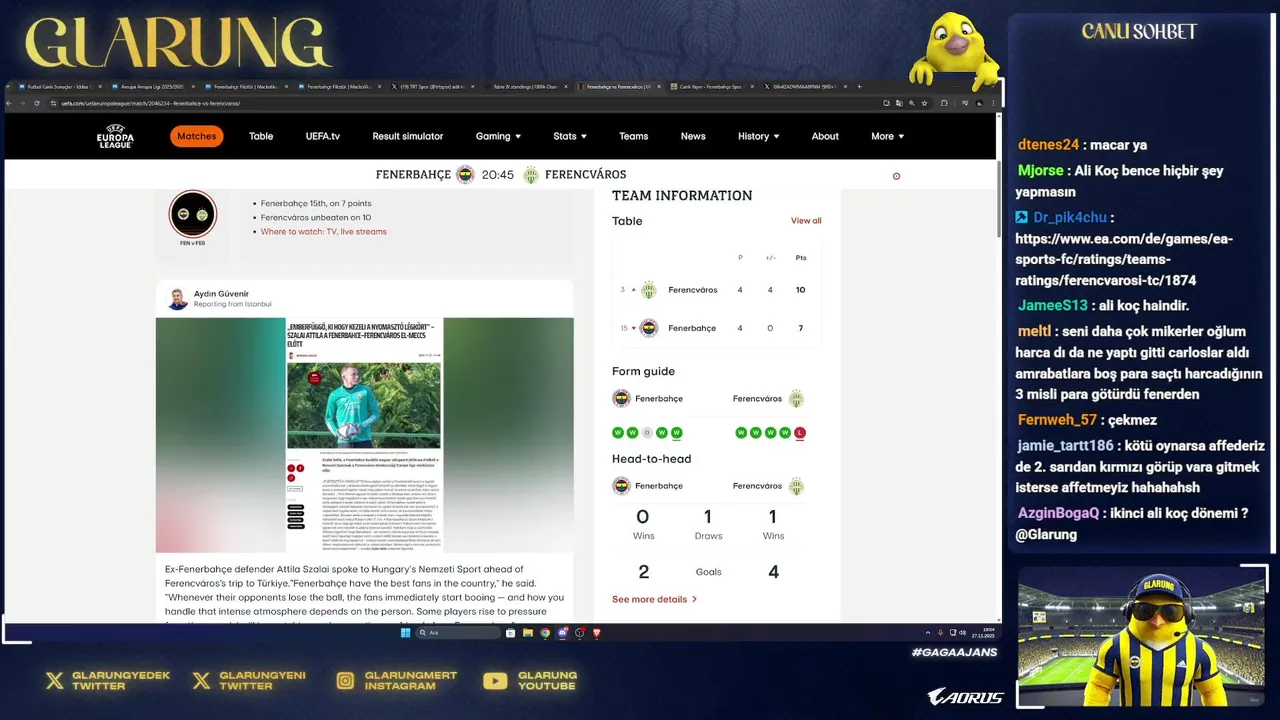Image resolution: width=1280 pixels, height=720 pixels.
Task: Show hidden system tray icons
Action: point(928,632)
